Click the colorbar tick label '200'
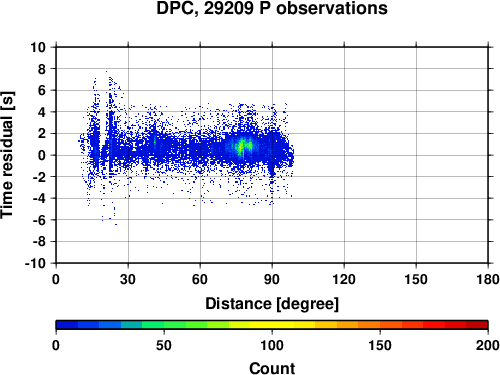The width and height of the screenshot is (500, 375). pos(488,345)
